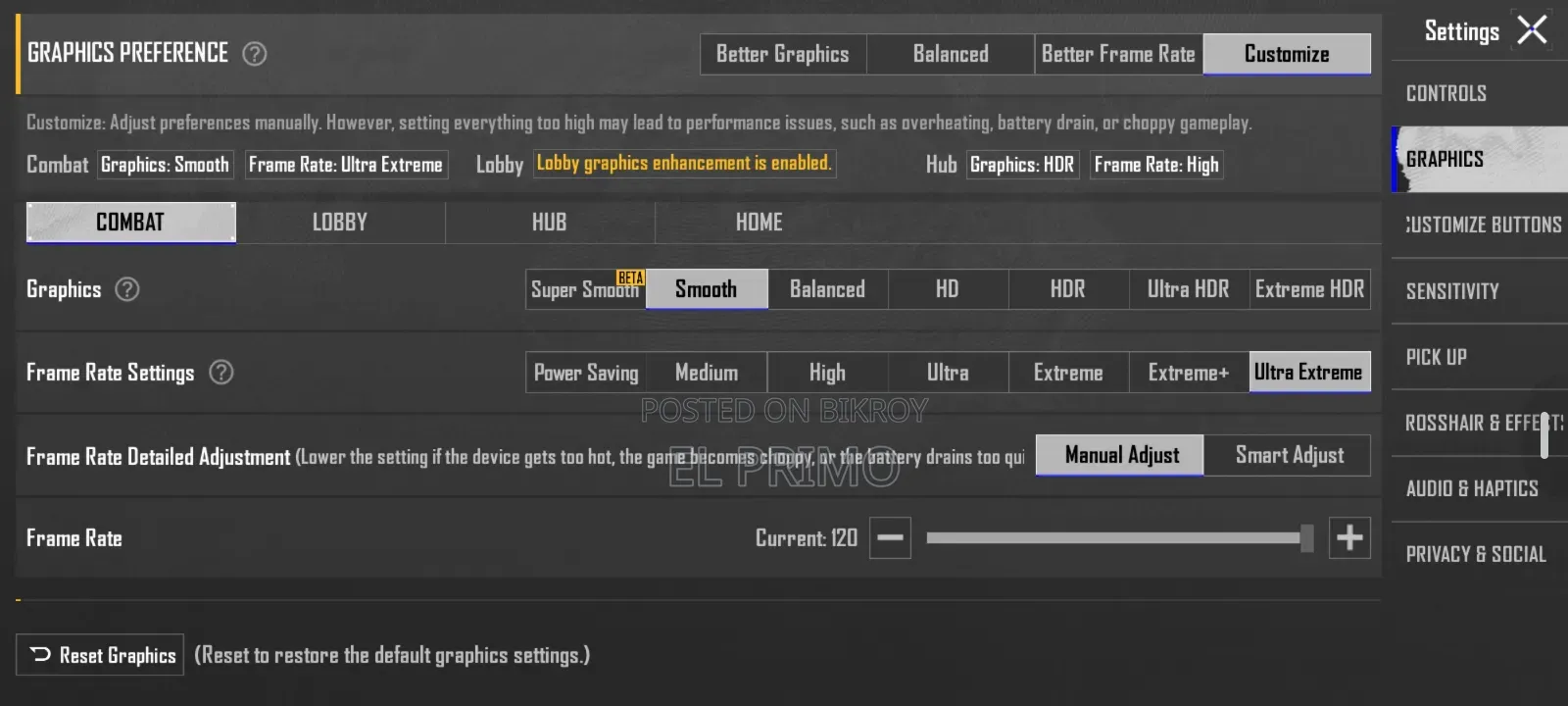Switch to the COMBAT tab
Viewport: 1568px width, 706px height.
point(130,223)
